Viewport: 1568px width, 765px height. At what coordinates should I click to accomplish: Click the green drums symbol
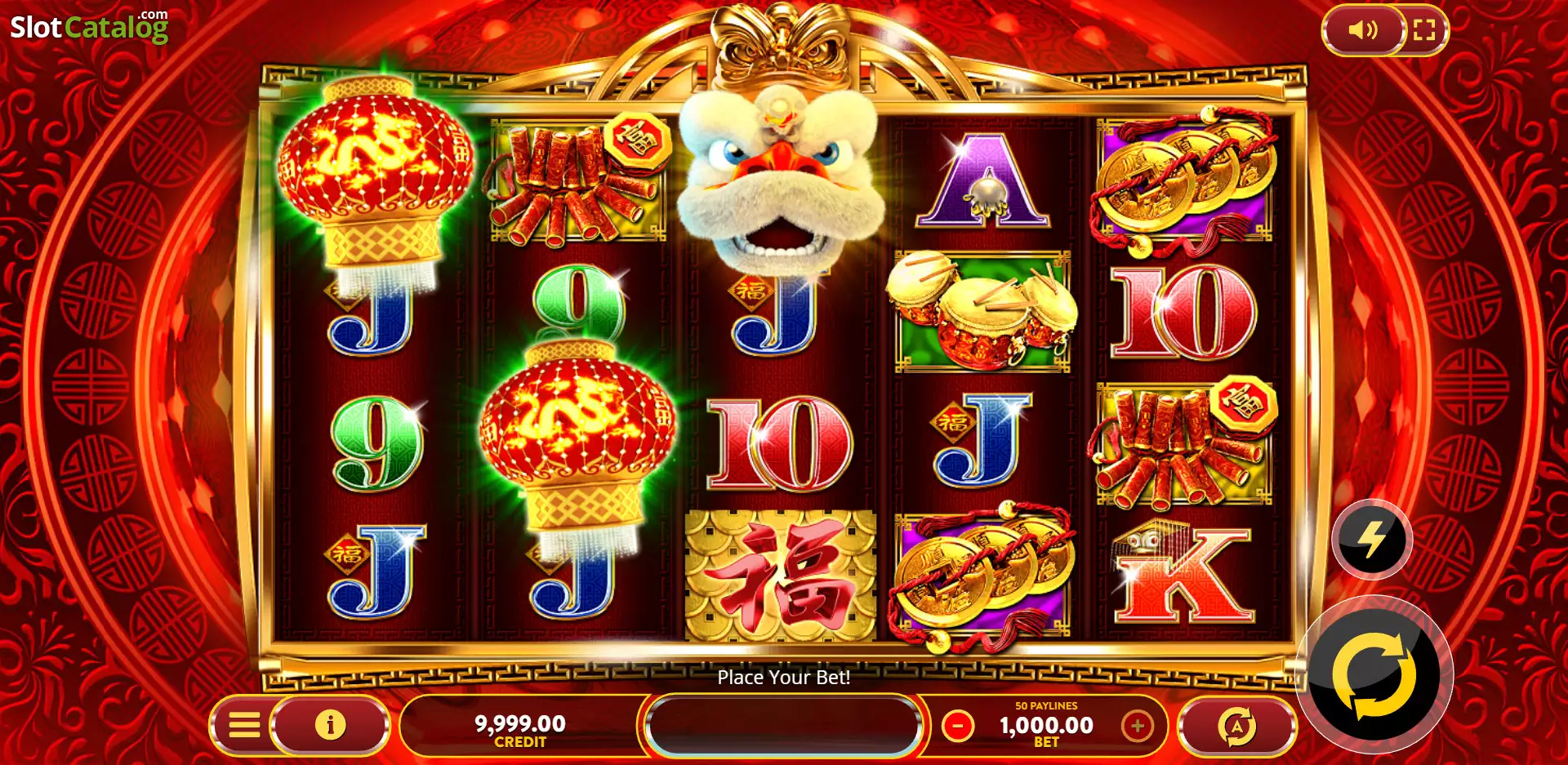point(982,310)
